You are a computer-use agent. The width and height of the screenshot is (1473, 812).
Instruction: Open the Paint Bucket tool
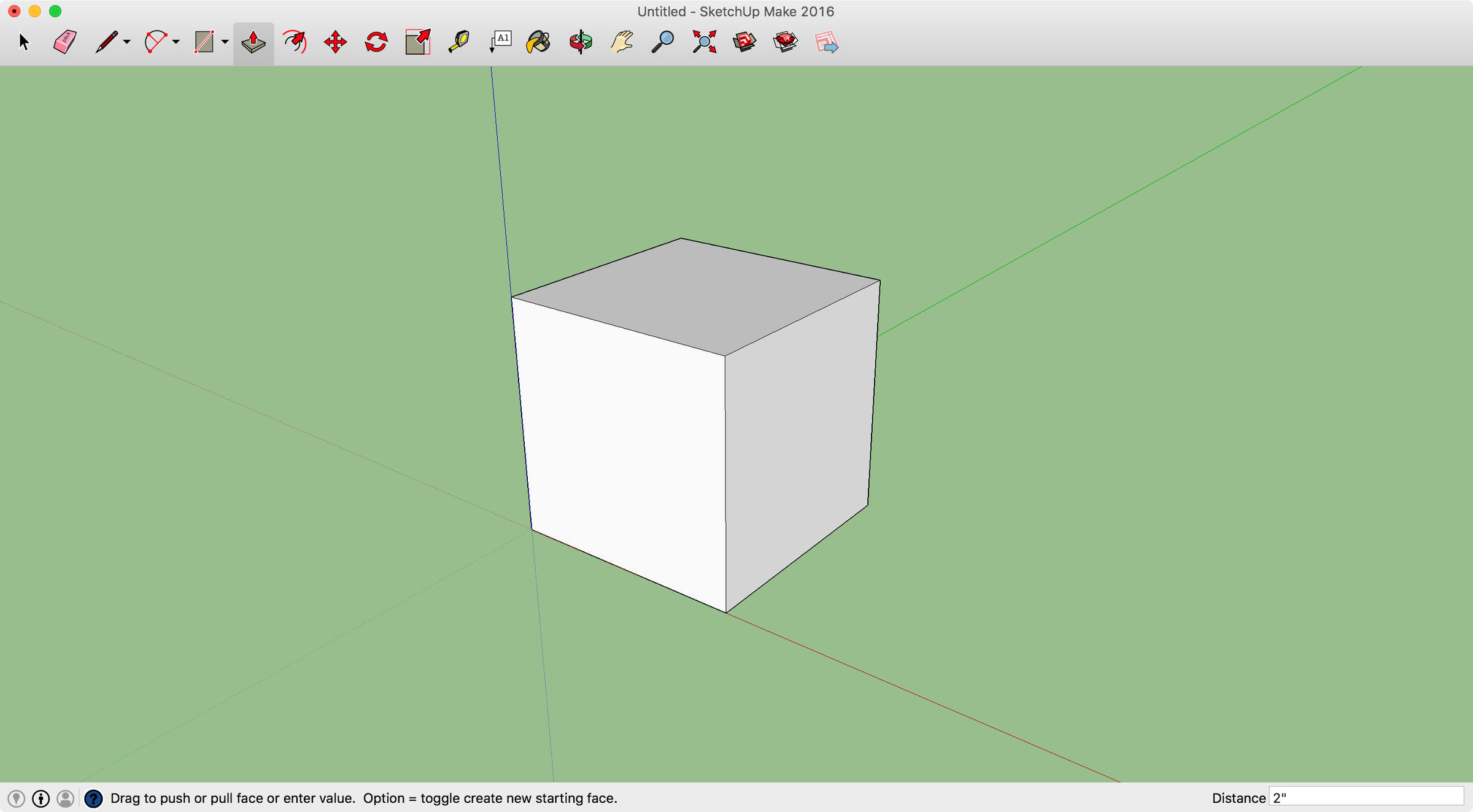[x=538, y=41]
